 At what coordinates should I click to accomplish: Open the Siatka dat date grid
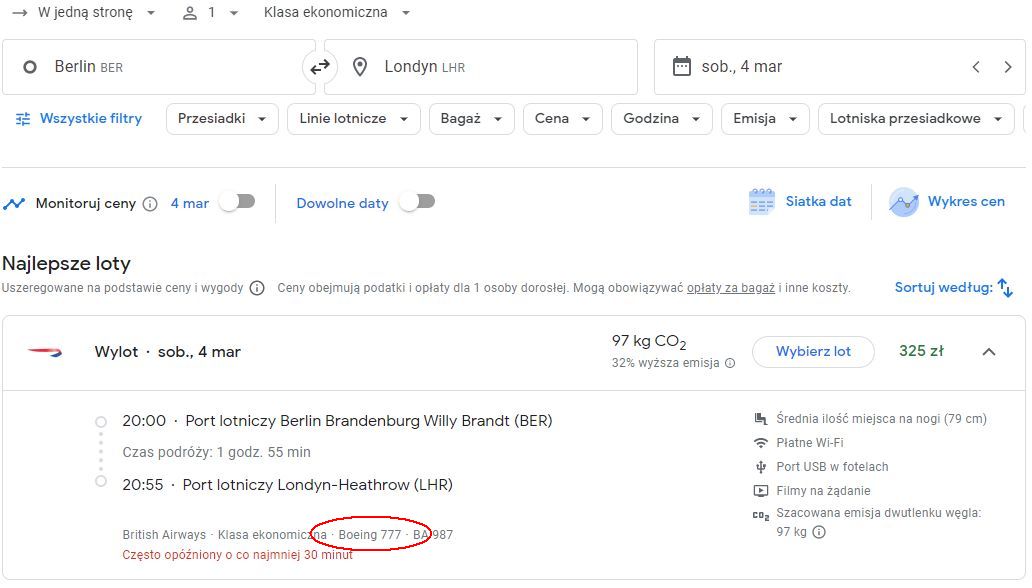[800, 201]
